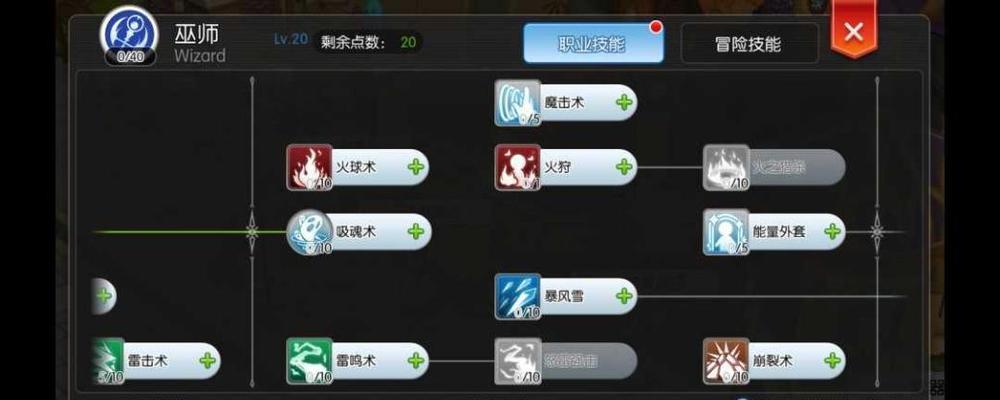Tap the greyed-out fire ring skill icon

[726, 167]
